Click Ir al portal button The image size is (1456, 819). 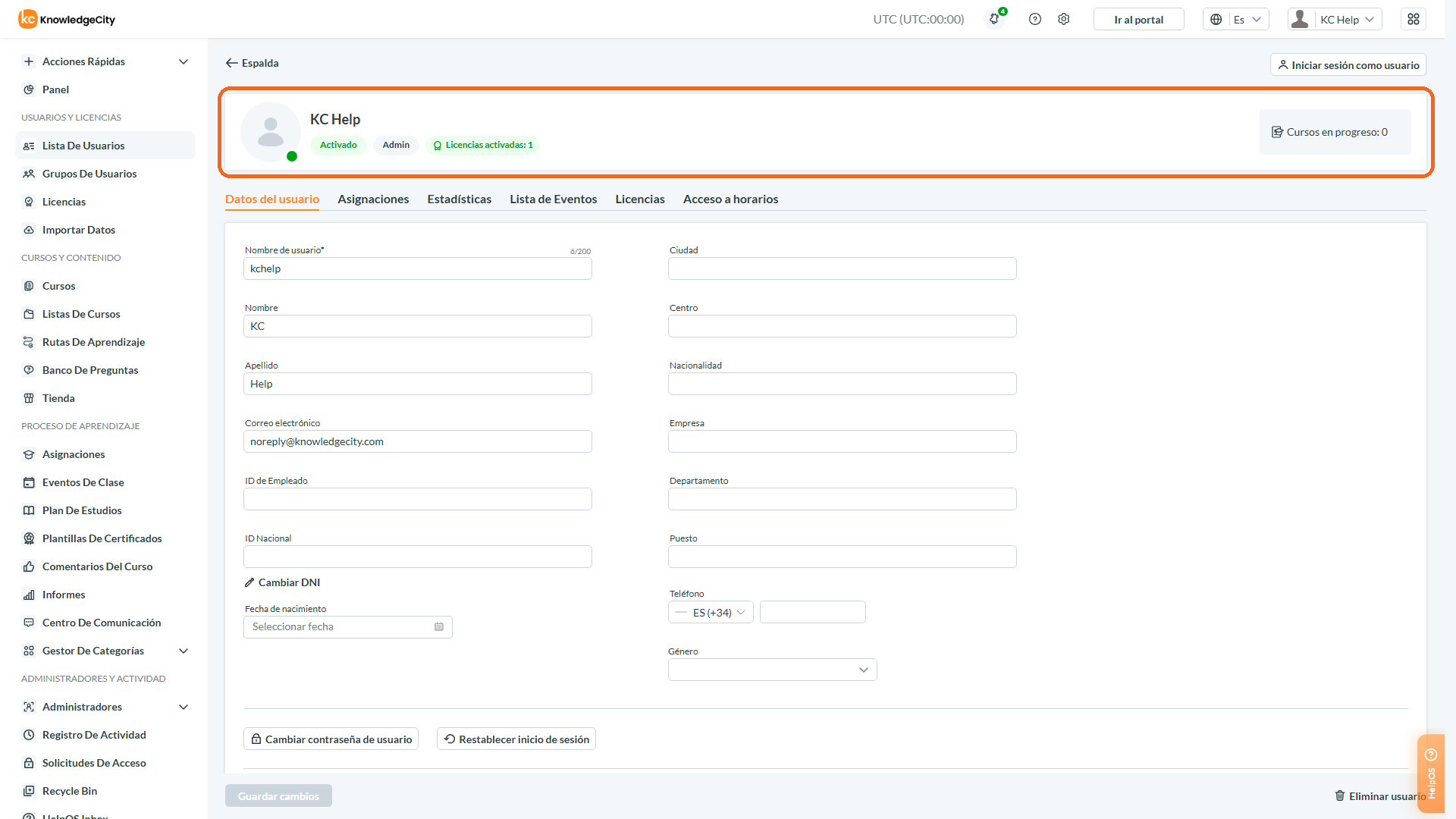click(1138, 19)
